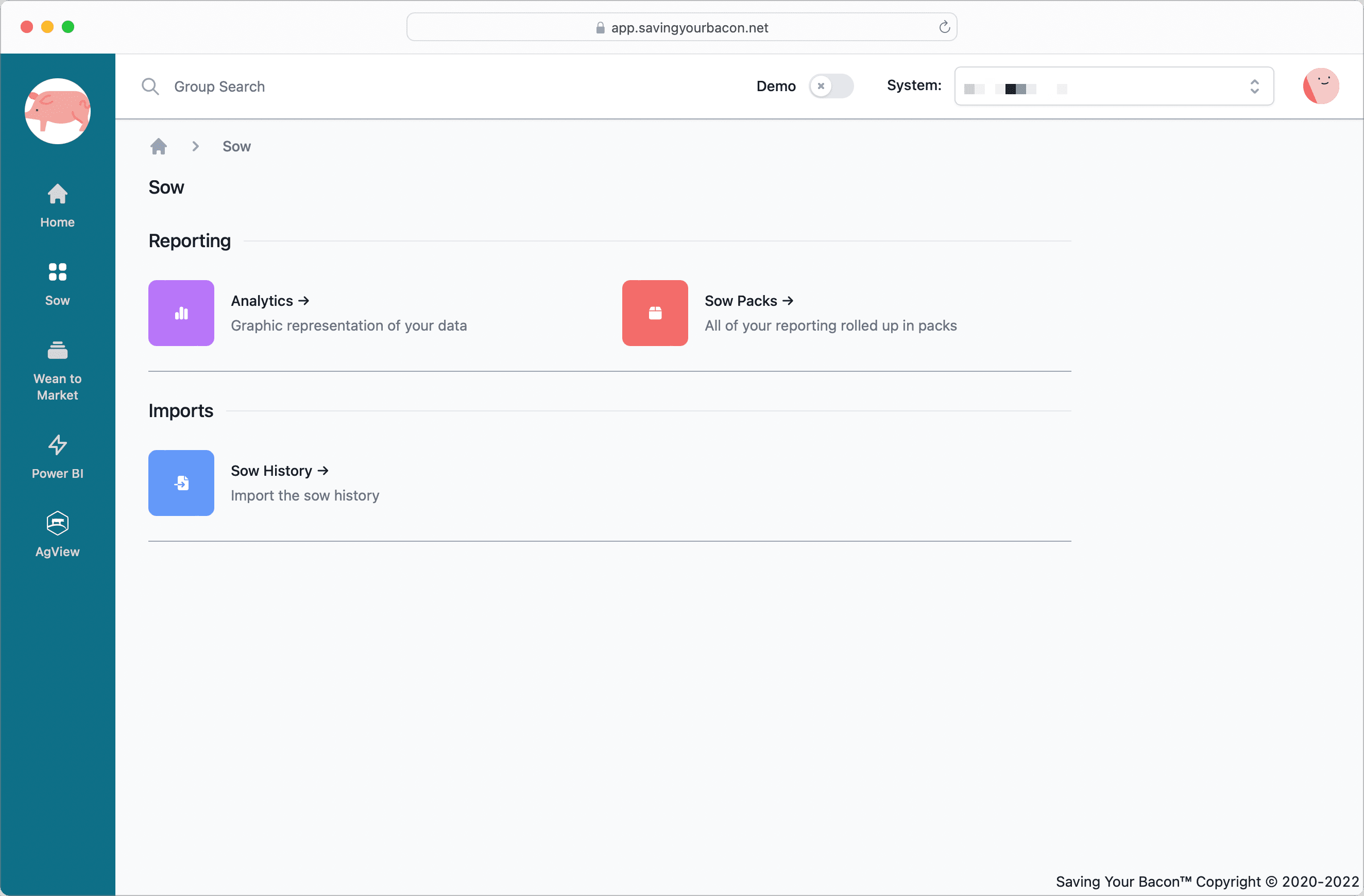Toggle the Demo mode switch
This screenshot has width=1364, height=896.
pyautogui.click(x=830, y=87)
